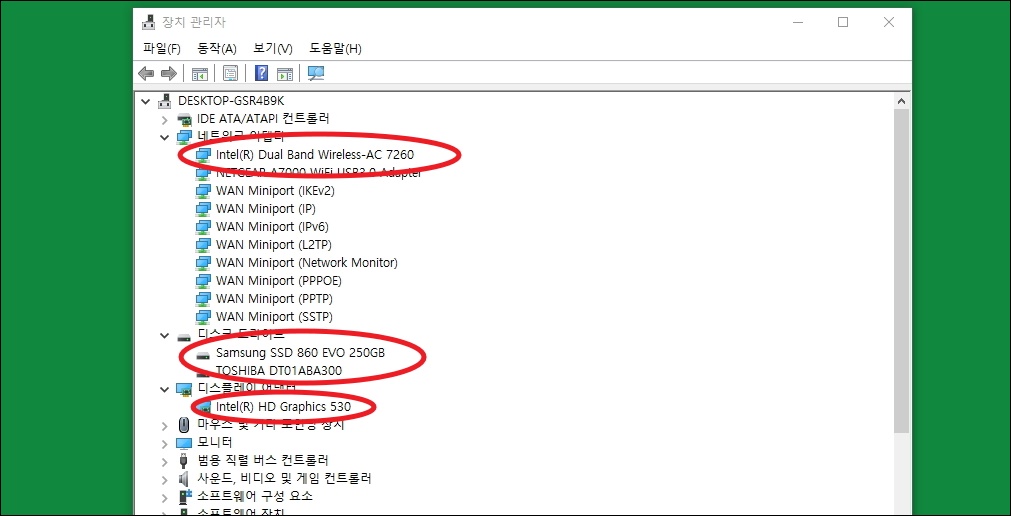This screenshot has width=1011, height=516.
Task: Click the Back arrow toolbar icon
Action: point(146,74)
